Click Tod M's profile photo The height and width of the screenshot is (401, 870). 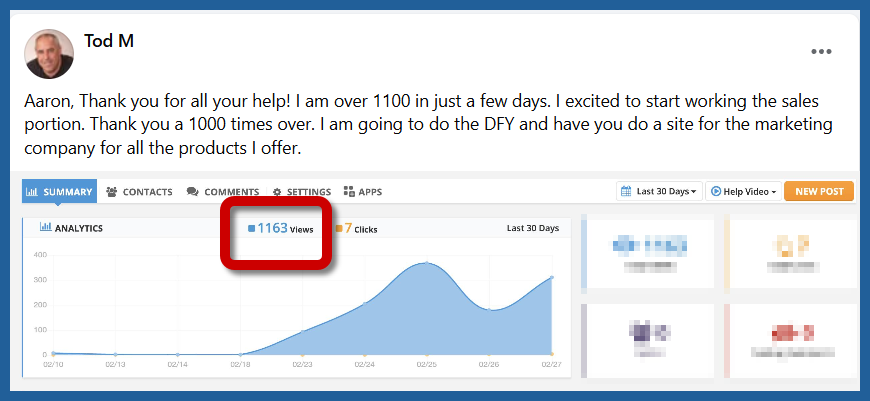47,52
